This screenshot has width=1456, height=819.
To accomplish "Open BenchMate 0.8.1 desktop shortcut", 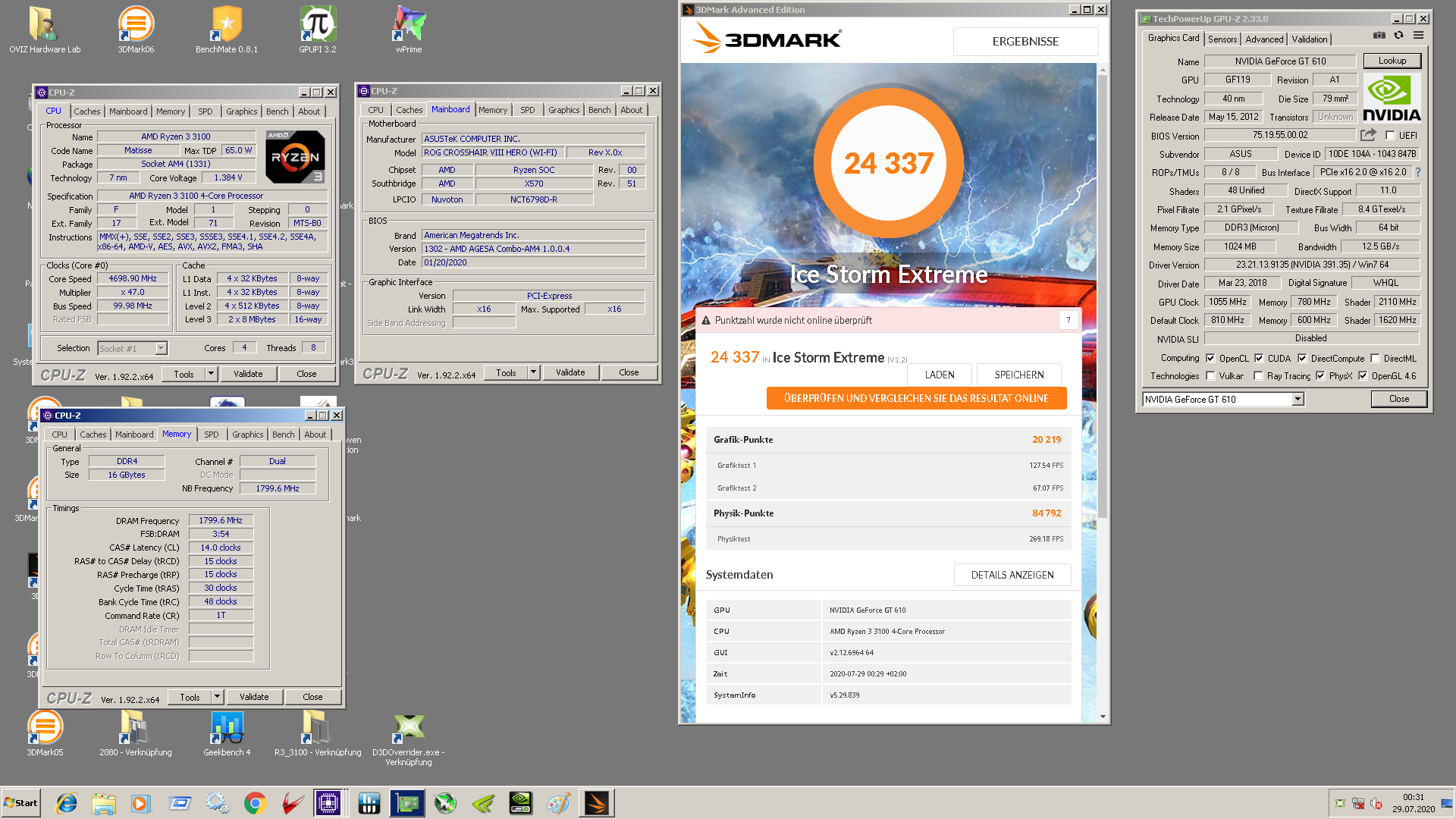I will click(227, 30).
